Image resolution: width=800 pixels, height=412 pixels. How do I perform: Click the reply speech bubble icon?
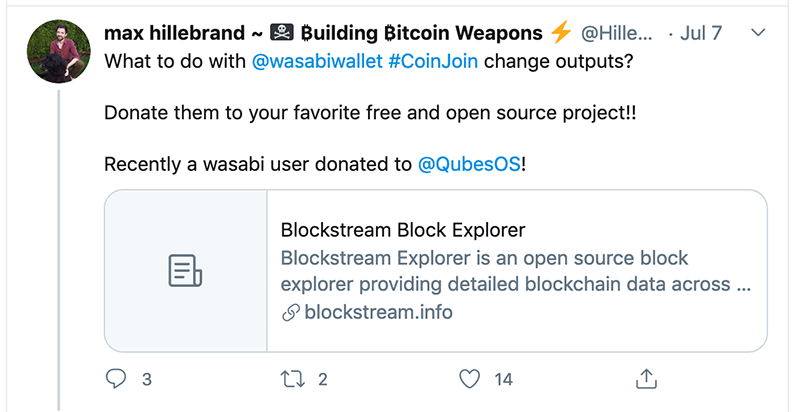(116, 379)
